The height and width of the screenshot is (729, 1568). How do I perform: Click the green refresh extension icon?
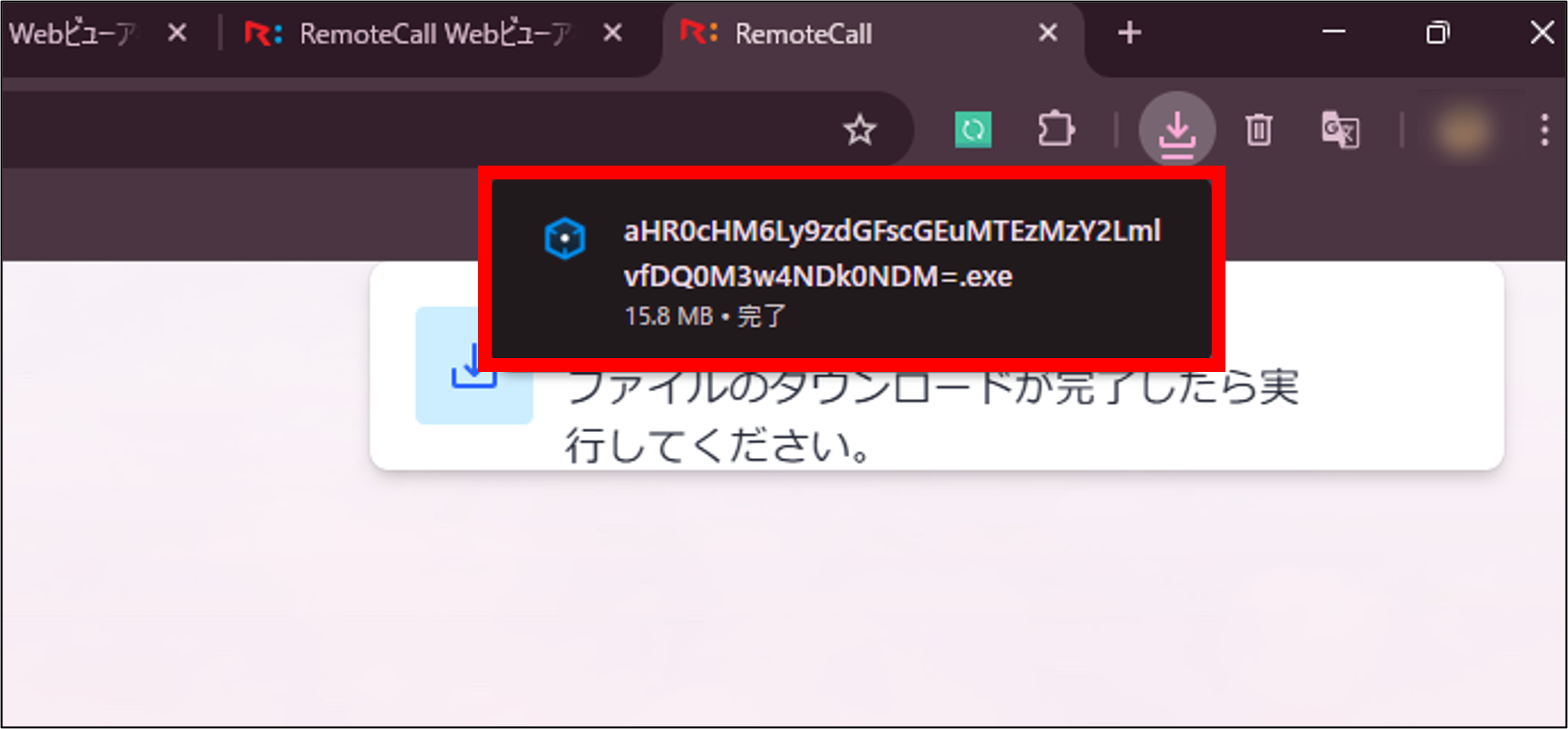click(x=973, y=129)
